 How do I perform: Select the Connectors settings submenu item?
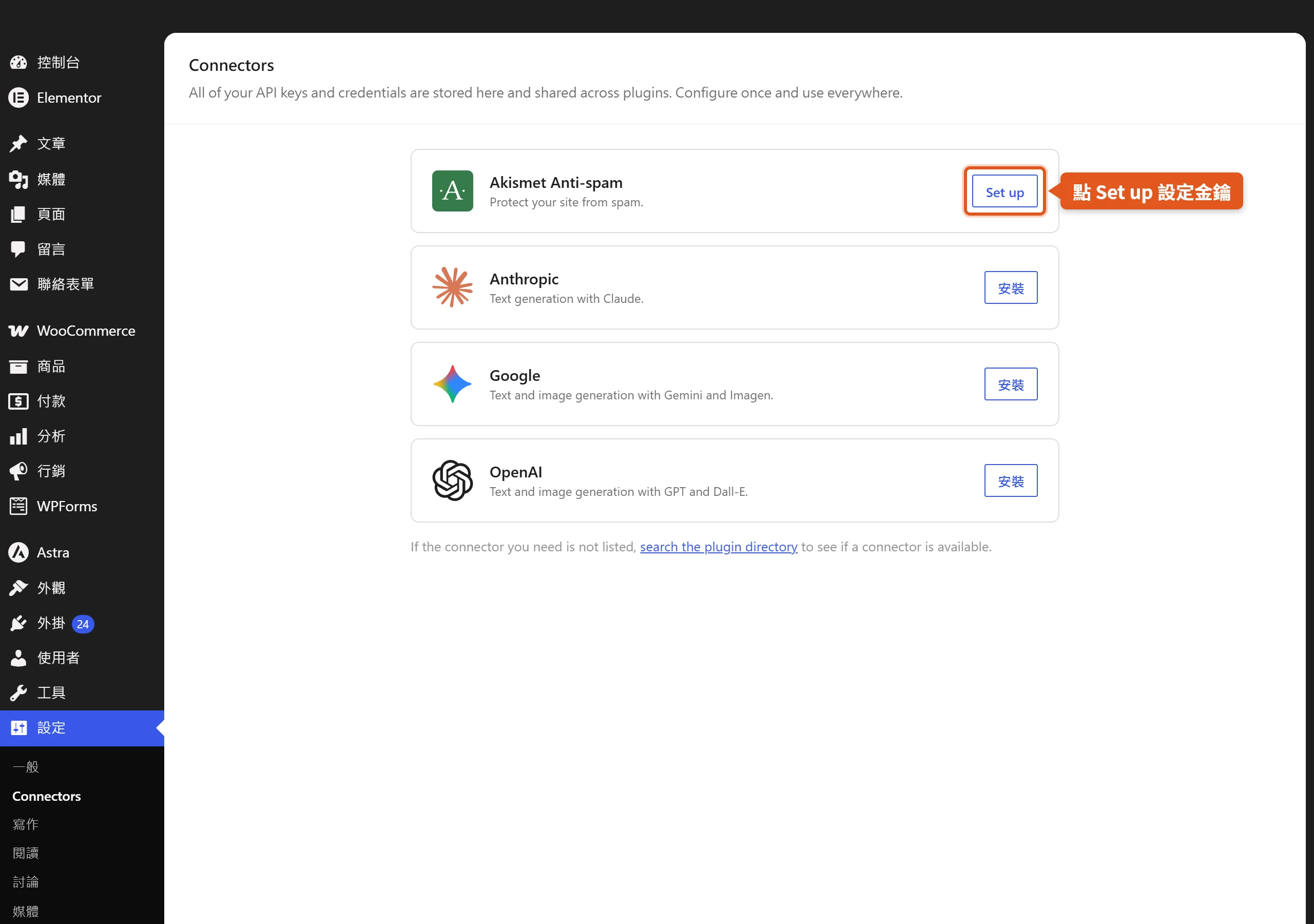tap(46, 796)
